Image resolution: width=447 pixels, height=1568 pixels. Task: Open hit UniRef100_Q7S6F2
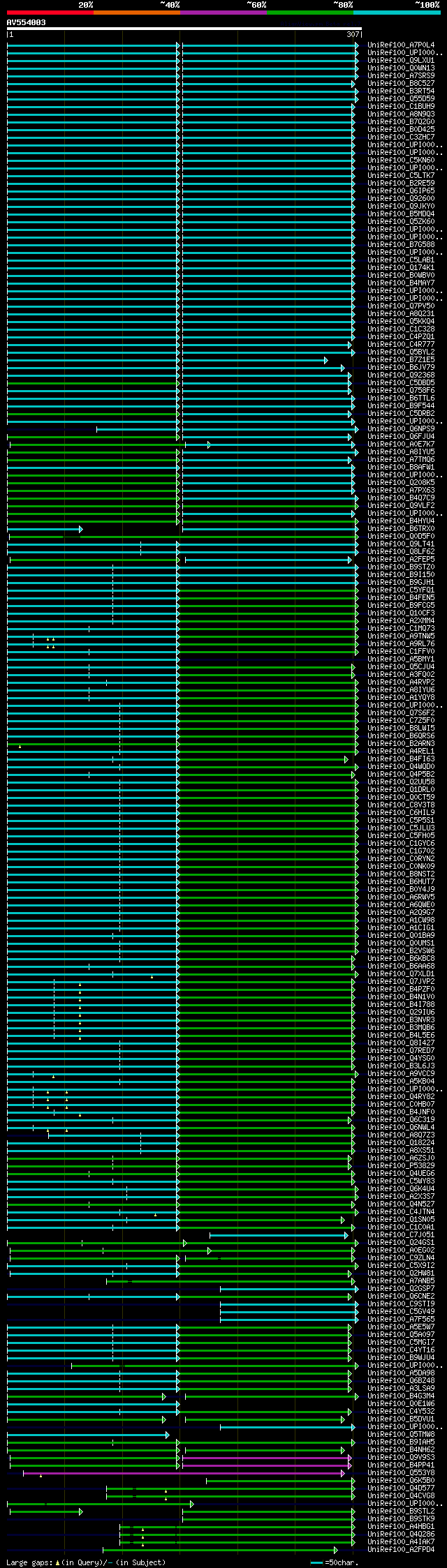[x=401, y=713]
